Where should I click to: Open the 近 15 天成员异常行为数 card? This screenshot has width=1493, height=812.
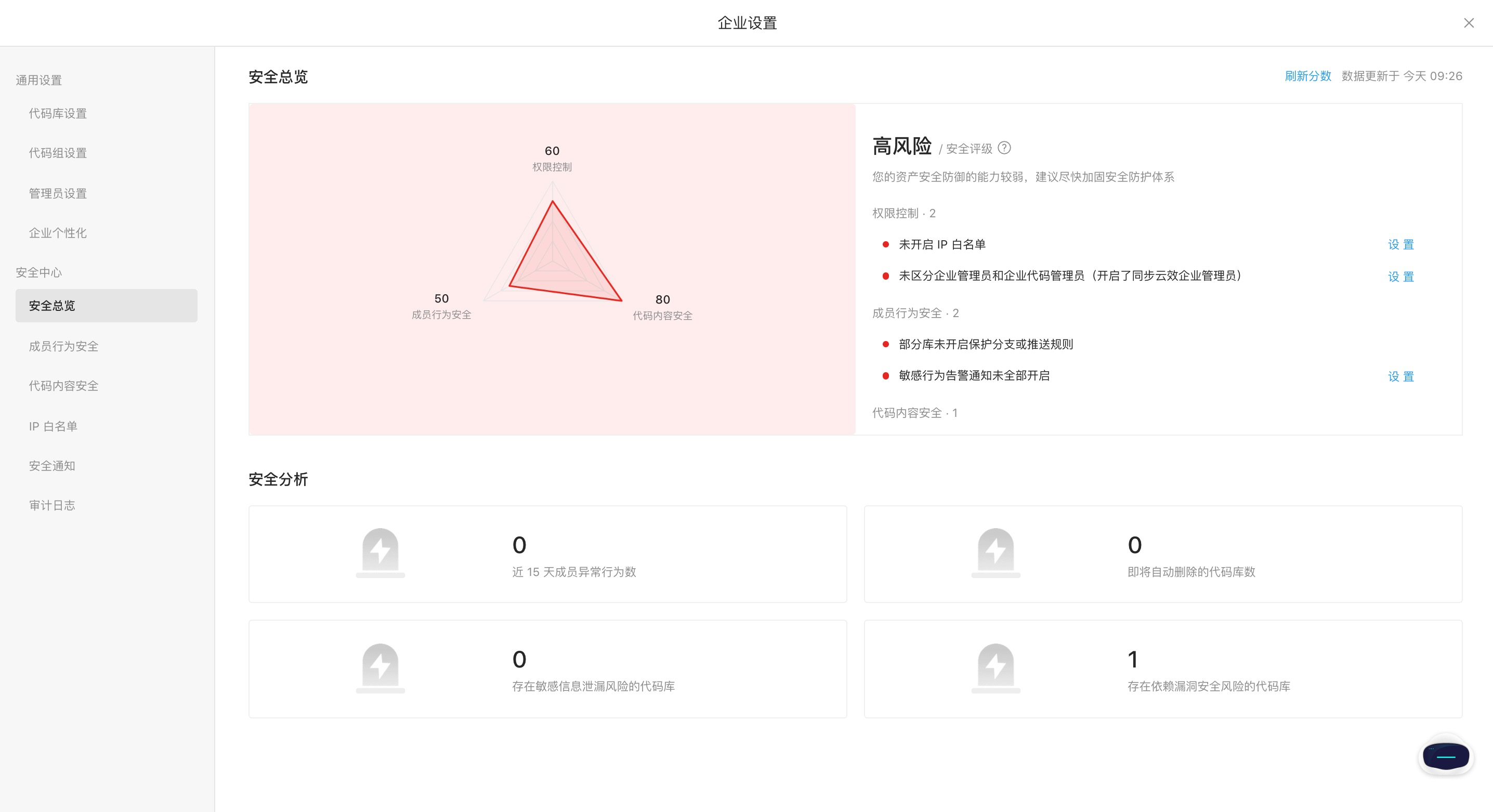coord(548,554)
